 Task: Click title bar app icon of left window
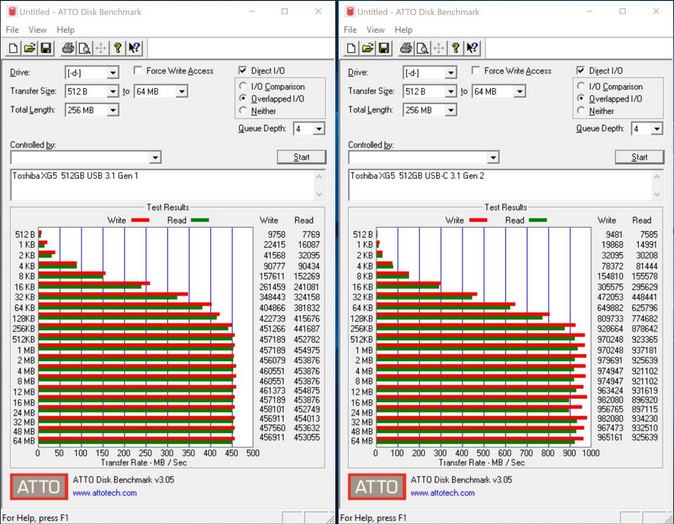(12, 12)
